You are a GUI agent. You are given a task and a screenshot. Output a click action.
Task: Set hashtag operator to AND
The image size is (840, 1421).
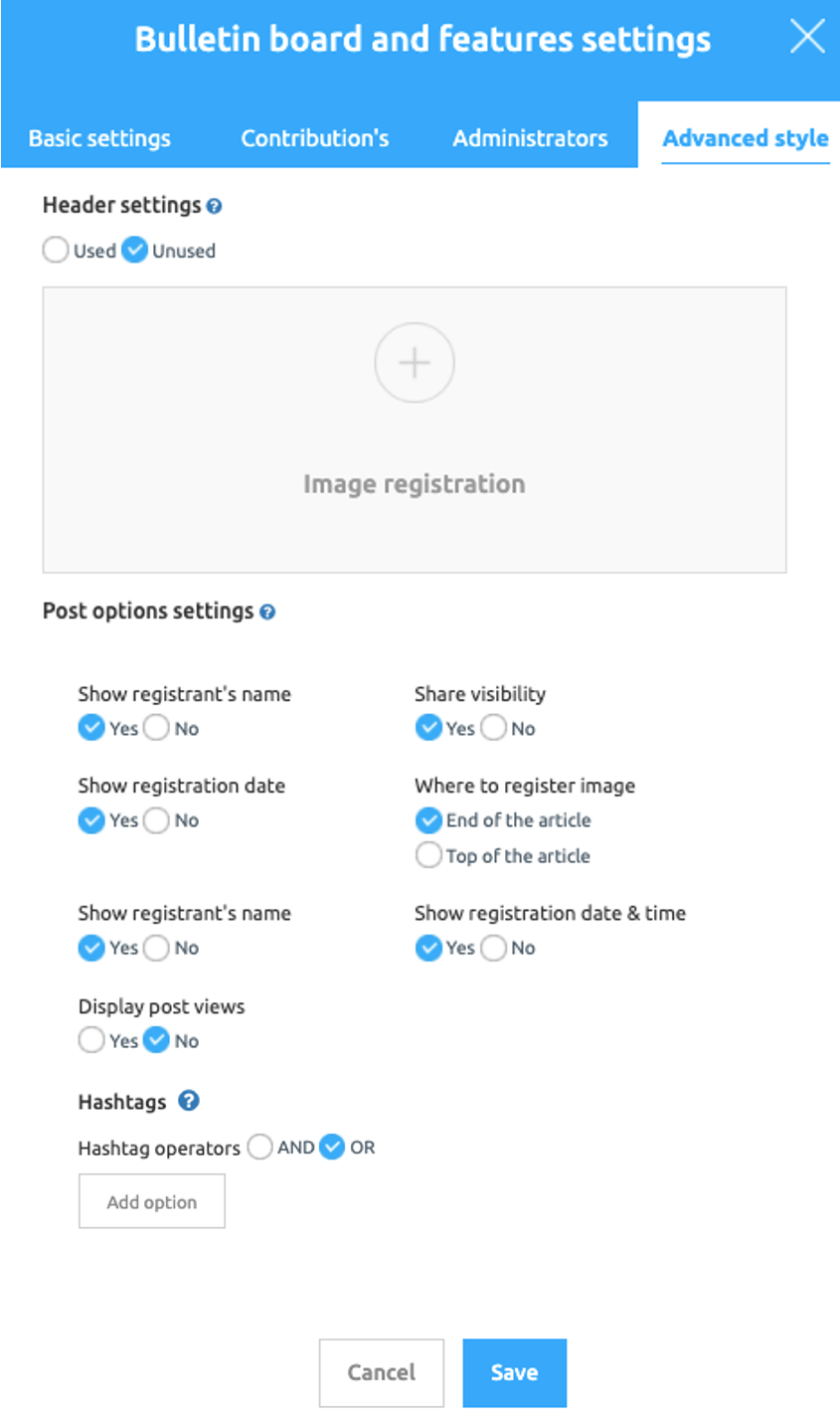pos(260,1148)
